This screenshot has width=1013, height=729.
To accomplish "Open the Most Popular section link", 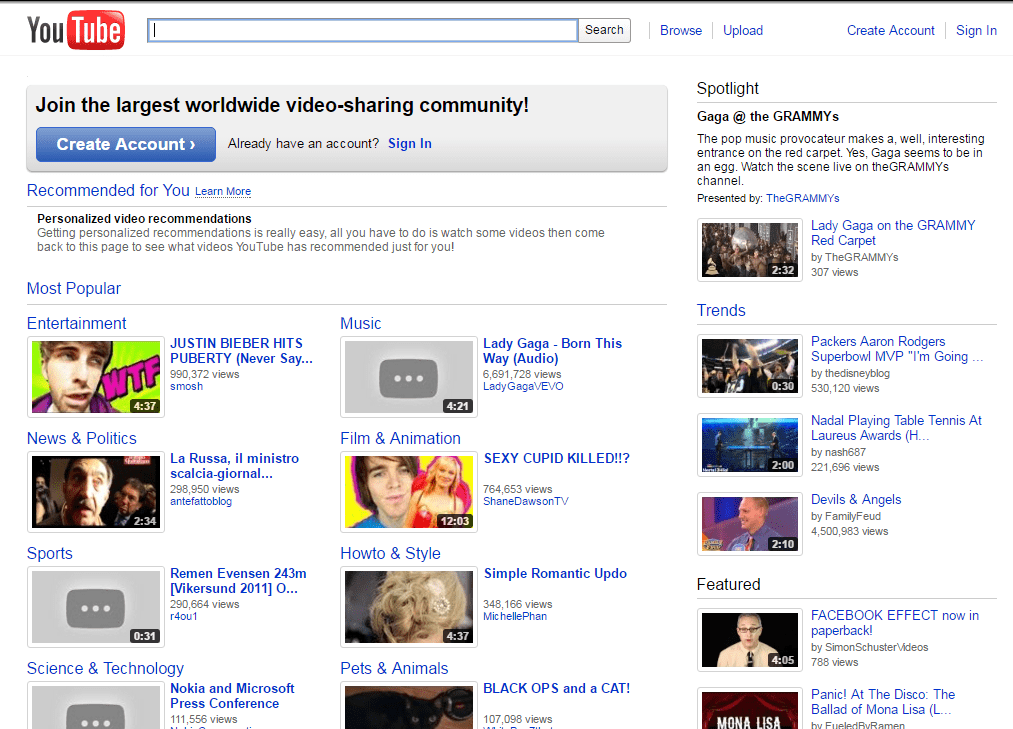I will tap(74, 288).
